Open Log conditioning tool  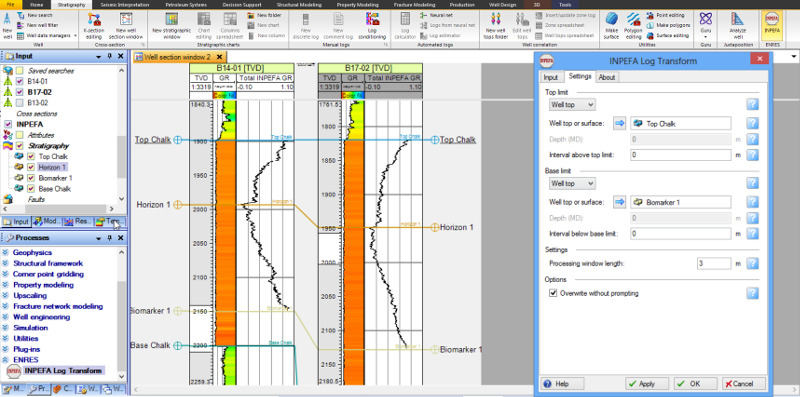point(371,26)
